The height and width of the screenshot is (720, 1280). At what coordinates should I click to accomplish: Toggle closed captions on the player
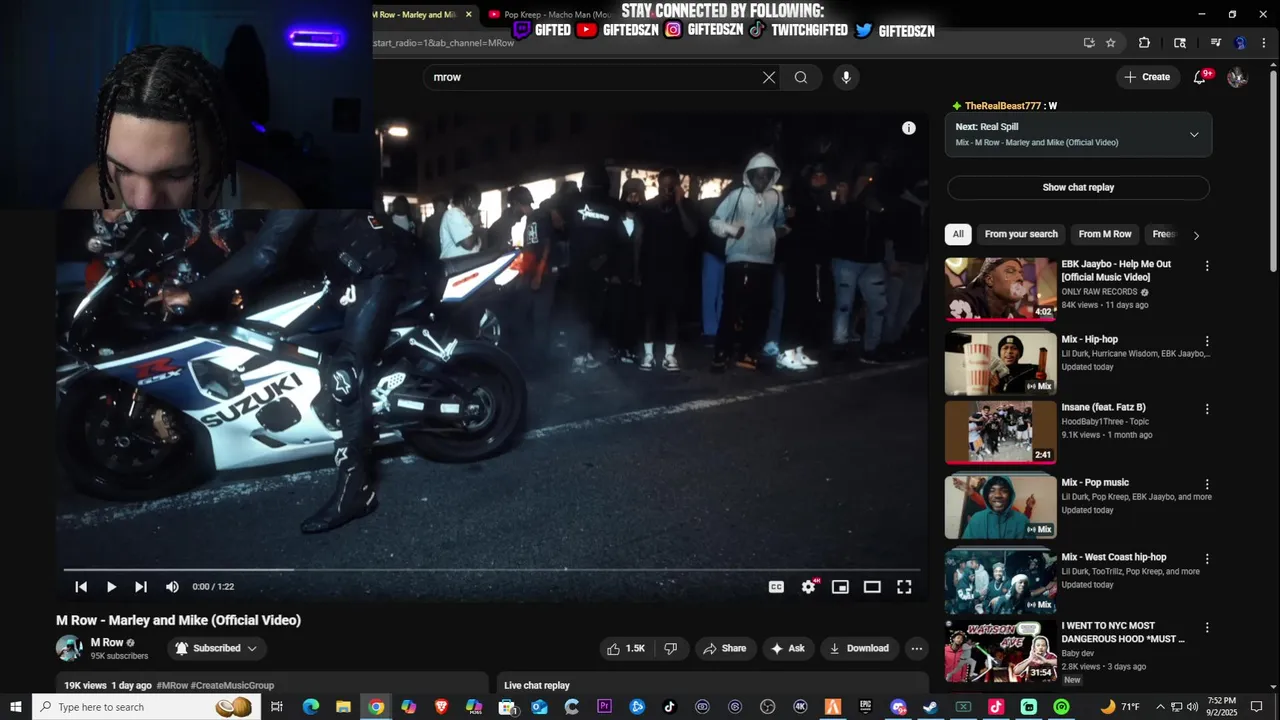click(x=776, y=587)
